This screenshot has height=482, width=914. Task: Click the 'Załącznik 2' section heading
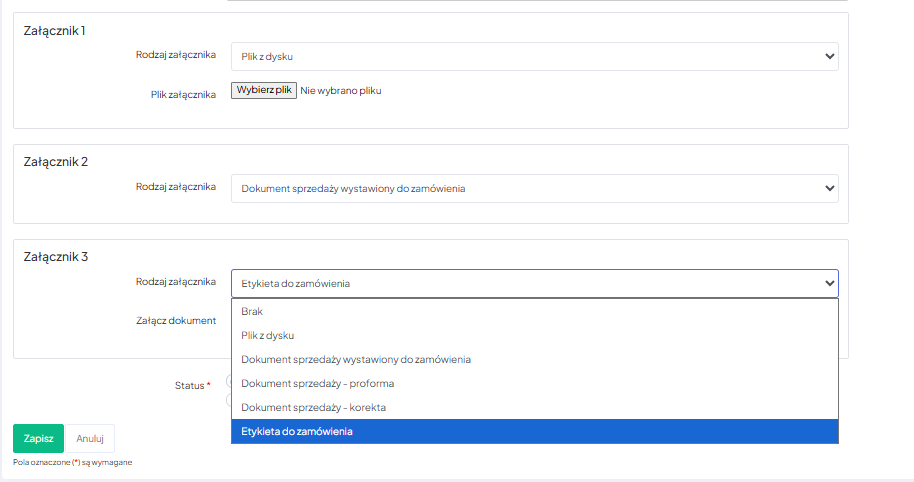pyautogui.click(x=56, y=161)
